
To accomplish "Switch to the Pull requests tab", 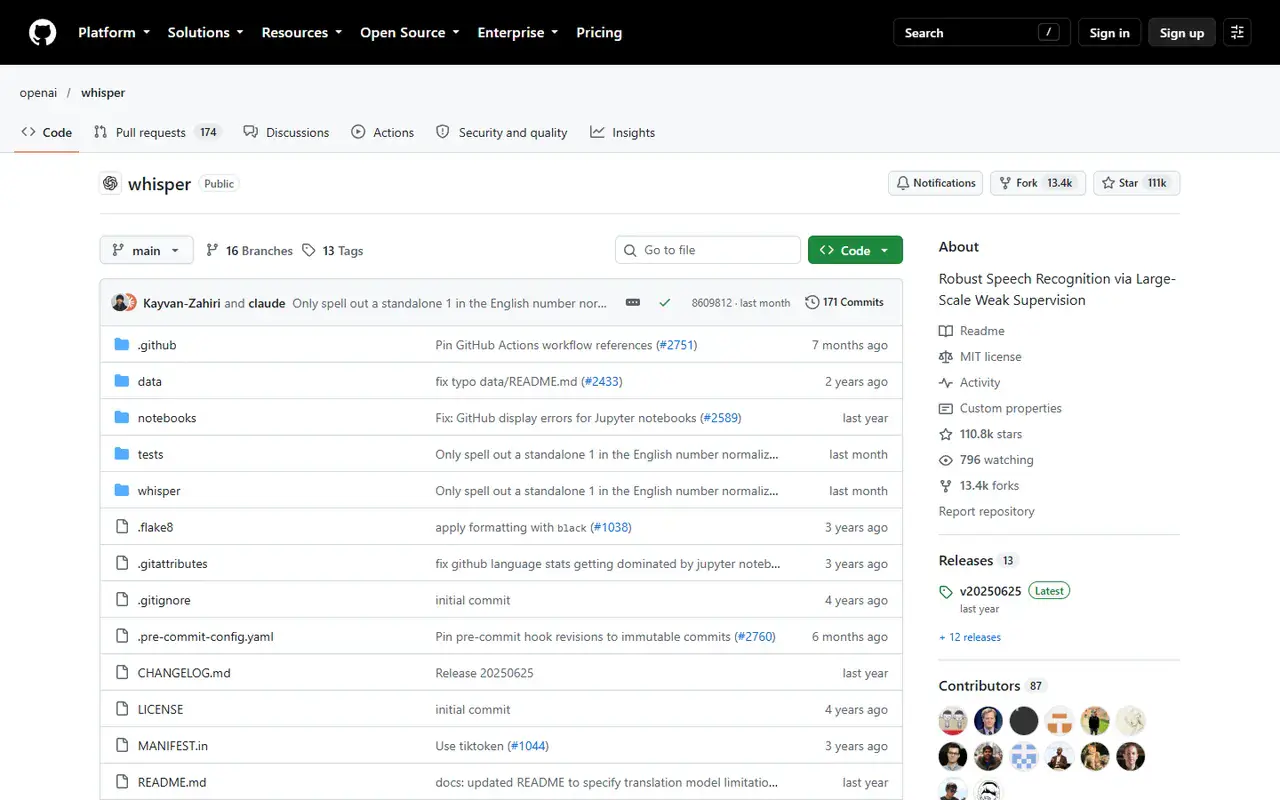I will click(157, 132).
